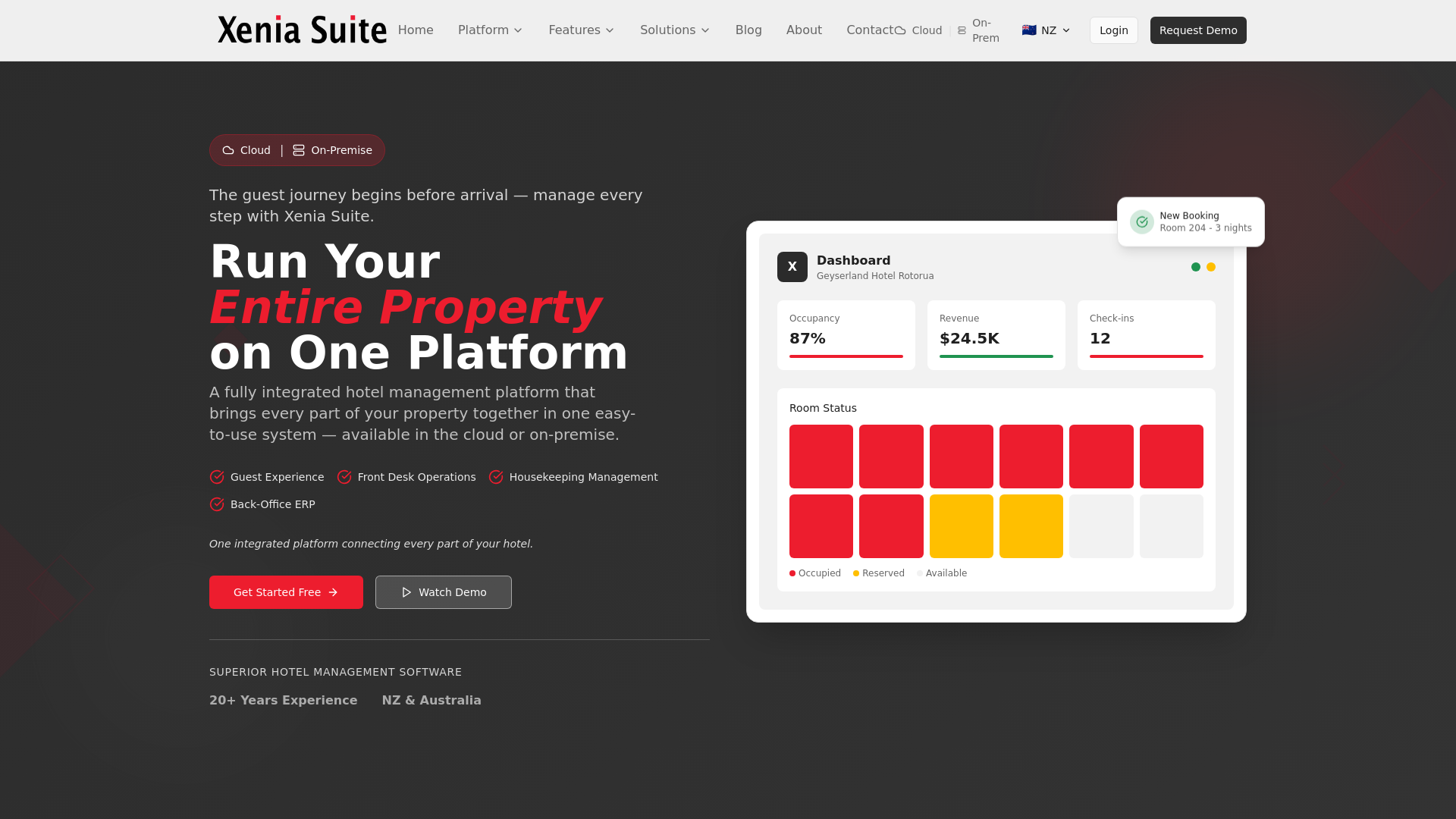The width and height of the screenshot is (1456, 819).
Task: Go to the Home page
Action: (416, 30)
